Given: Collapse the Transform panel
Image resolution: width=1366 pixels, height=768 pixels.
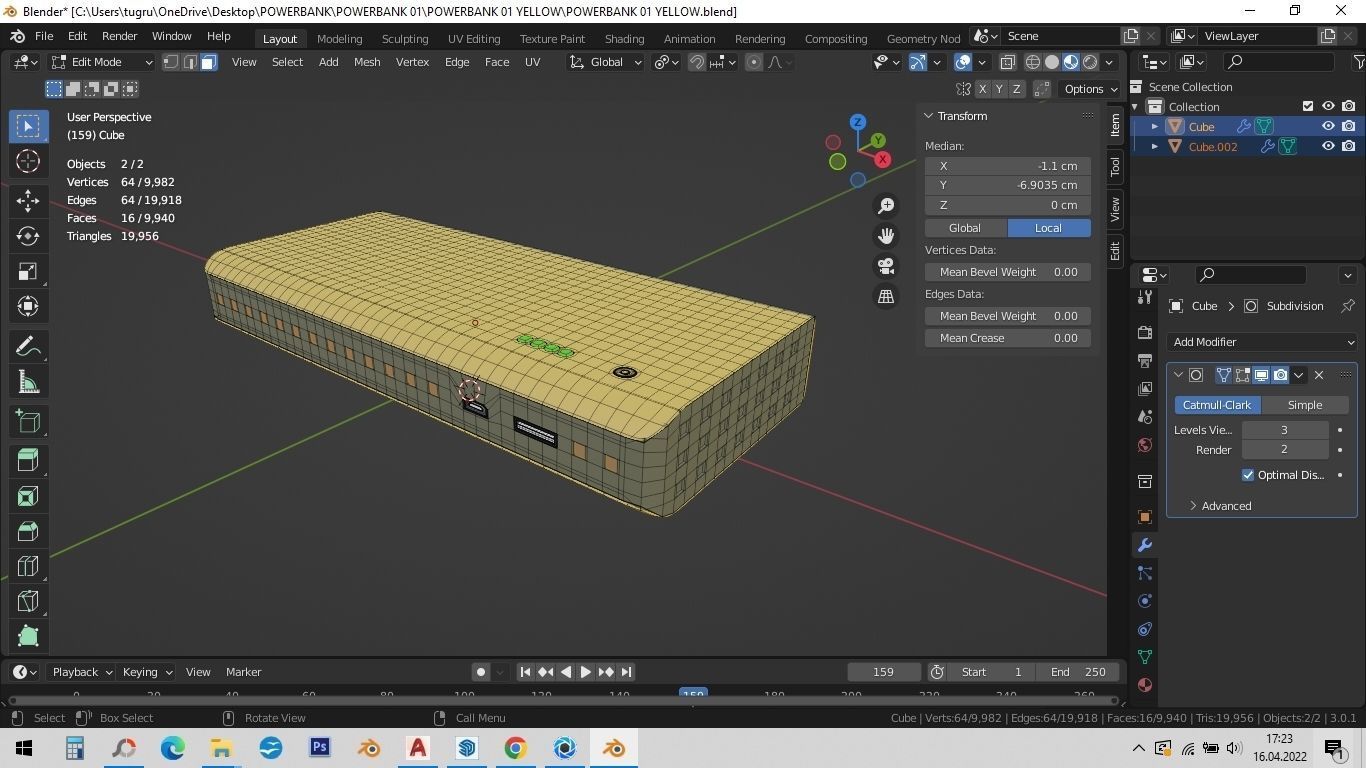Looking at the screenshot, I should pos(929,116).
